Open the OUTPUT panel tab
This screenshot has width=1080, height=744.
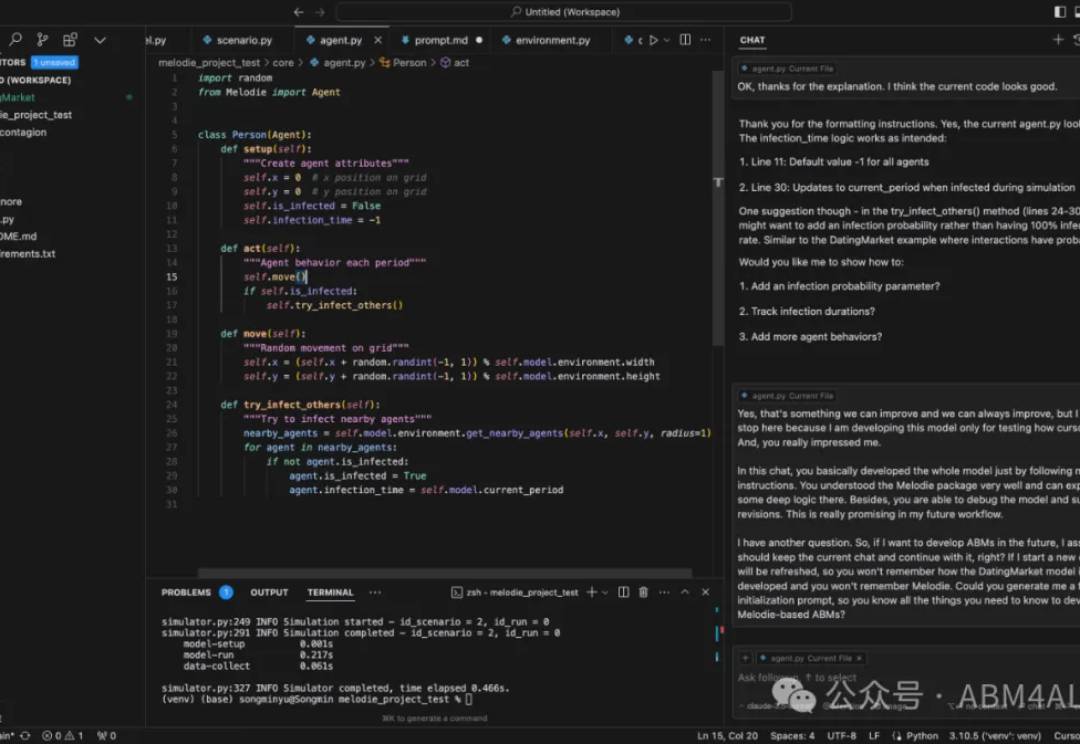tap(269, 592)
